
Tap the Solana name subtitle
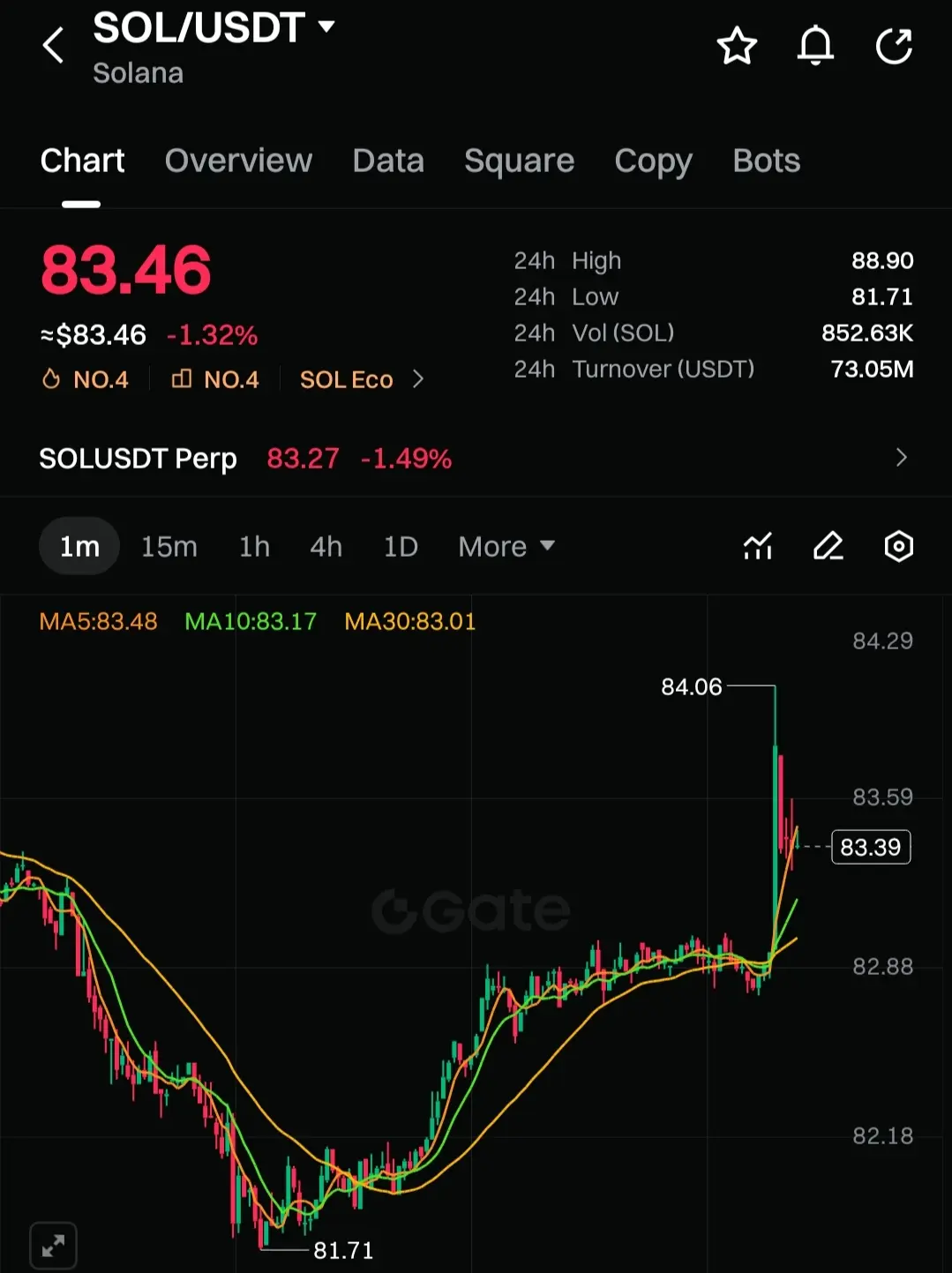[138, 73]
